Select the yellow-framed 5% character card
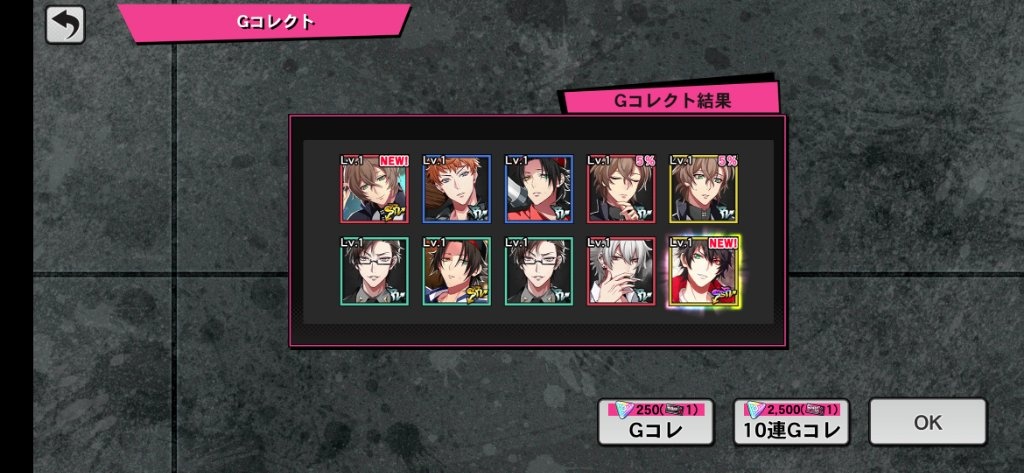Image resolution: width=1024 pixels, height=473 pixels. point(703,189)
